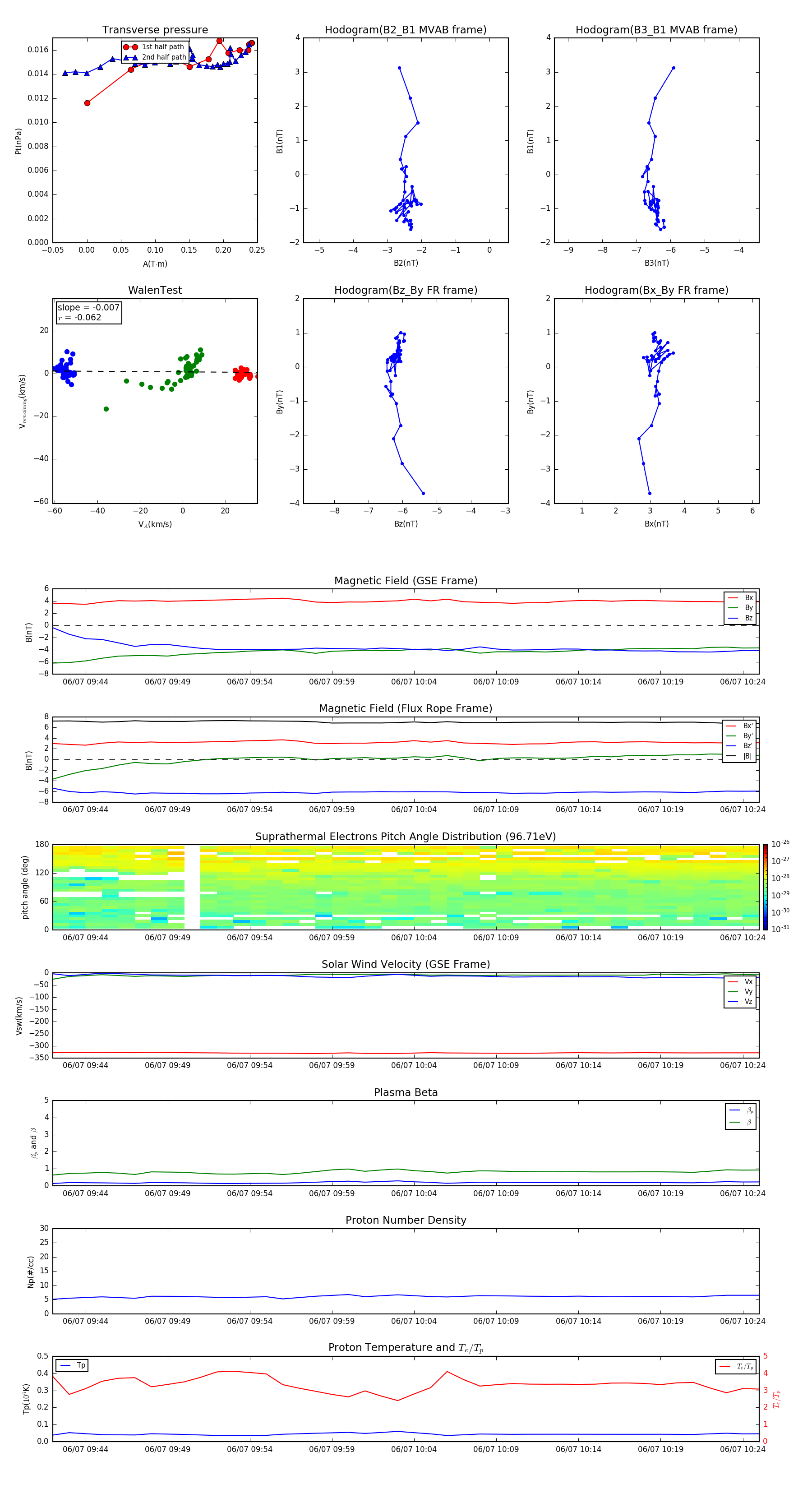Select the β entry in Plasma Beta legend
The image size is (812, 1489).
741,1122
